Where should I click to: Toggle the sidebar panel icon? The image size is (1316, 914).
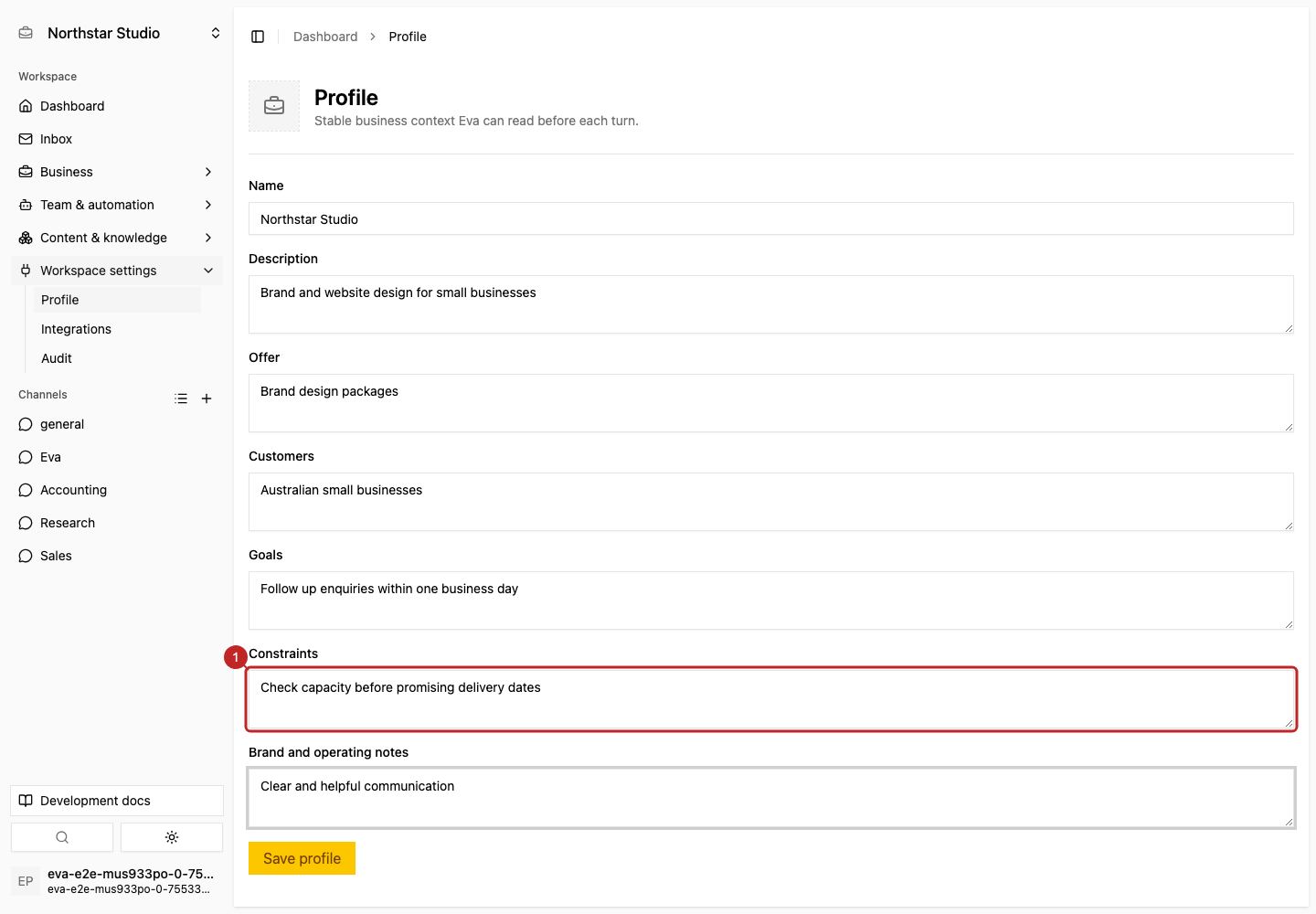[x=258, y=37]
